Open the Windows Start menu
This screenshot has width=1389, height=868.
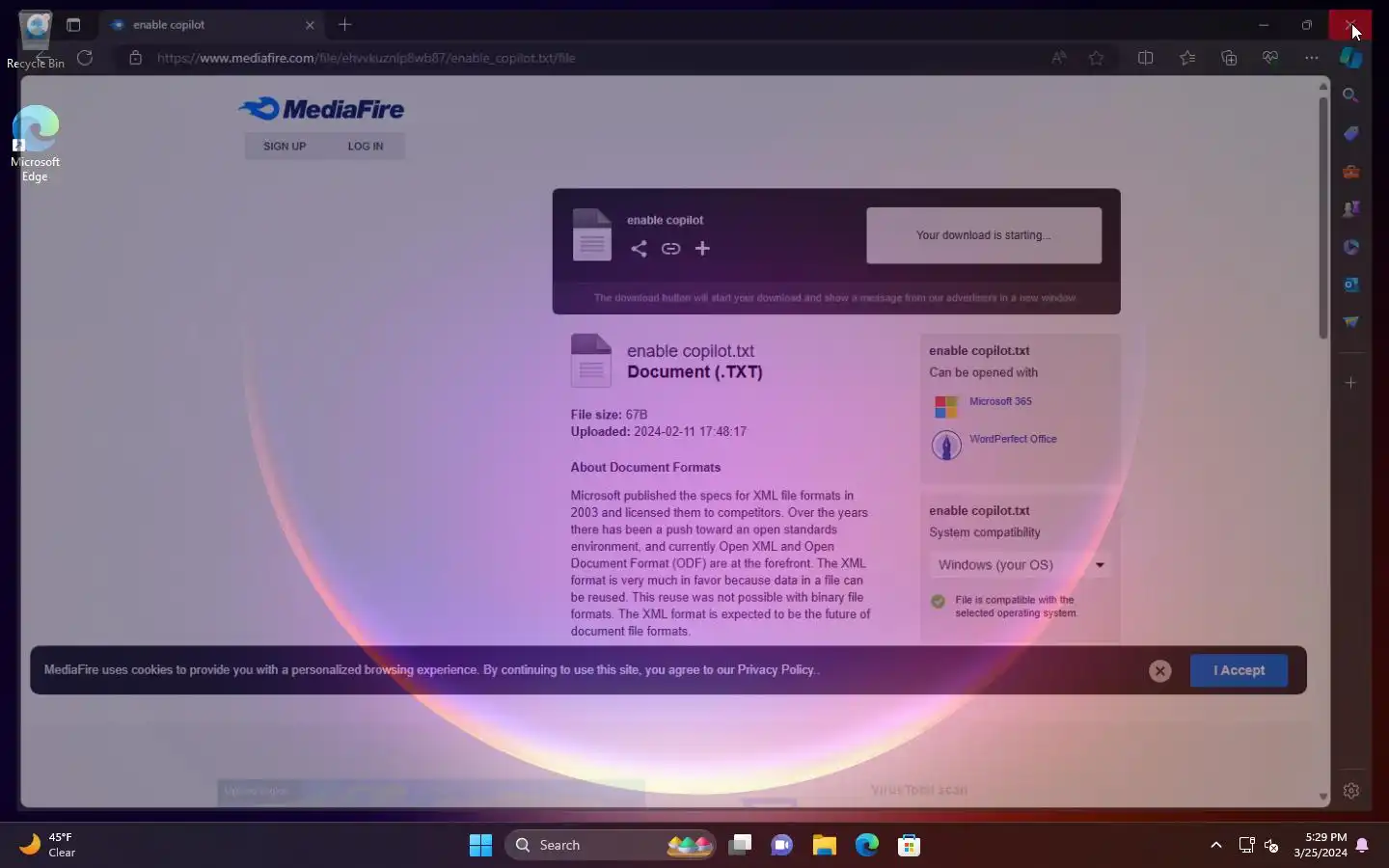(x=480, y=845)
